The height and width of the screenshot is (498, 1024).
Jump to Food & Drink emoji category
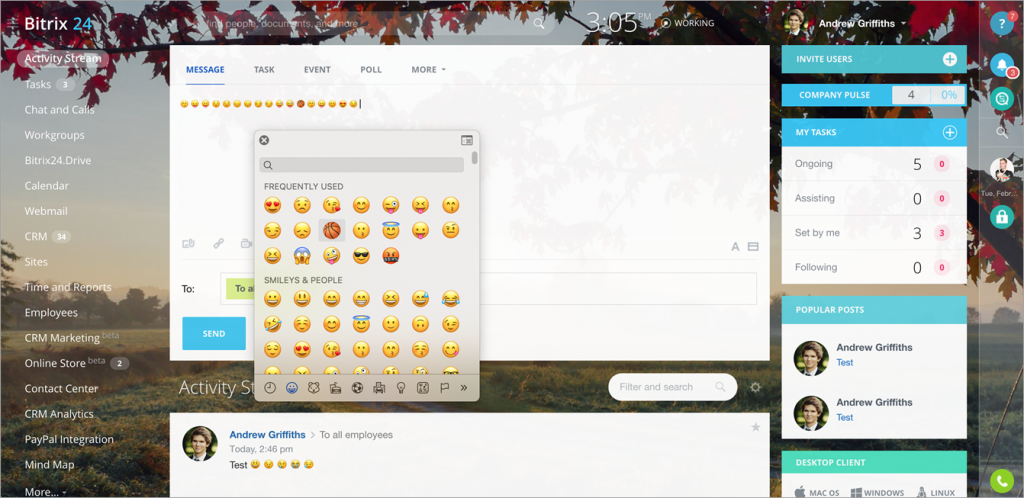336,388
